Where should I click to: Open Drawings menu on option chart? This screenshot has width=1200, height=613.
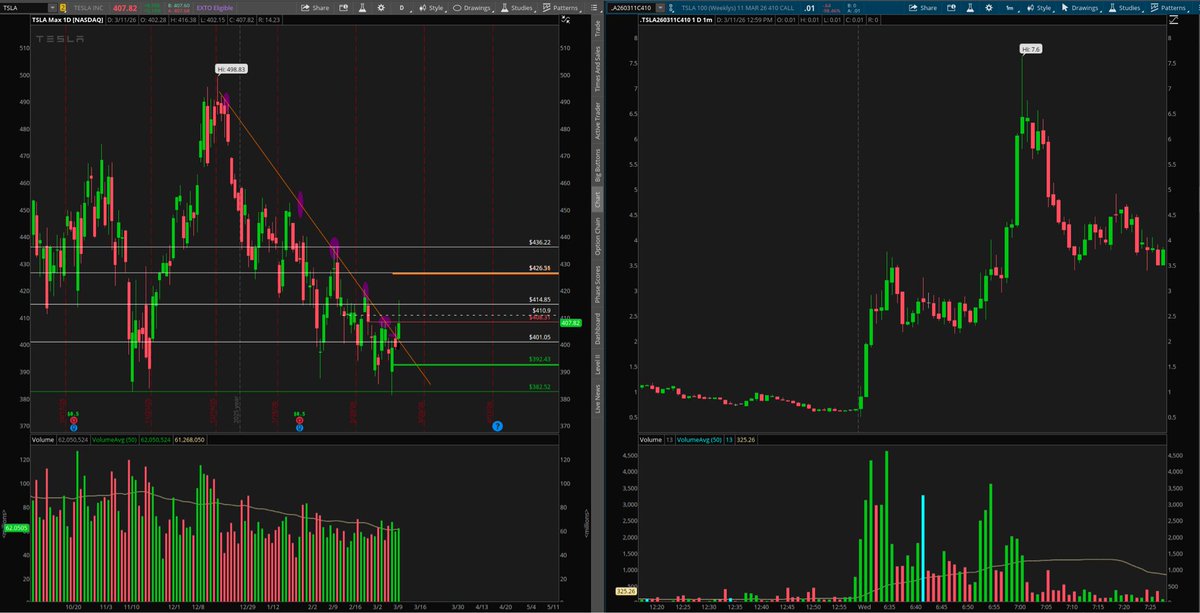[1080, 8]
